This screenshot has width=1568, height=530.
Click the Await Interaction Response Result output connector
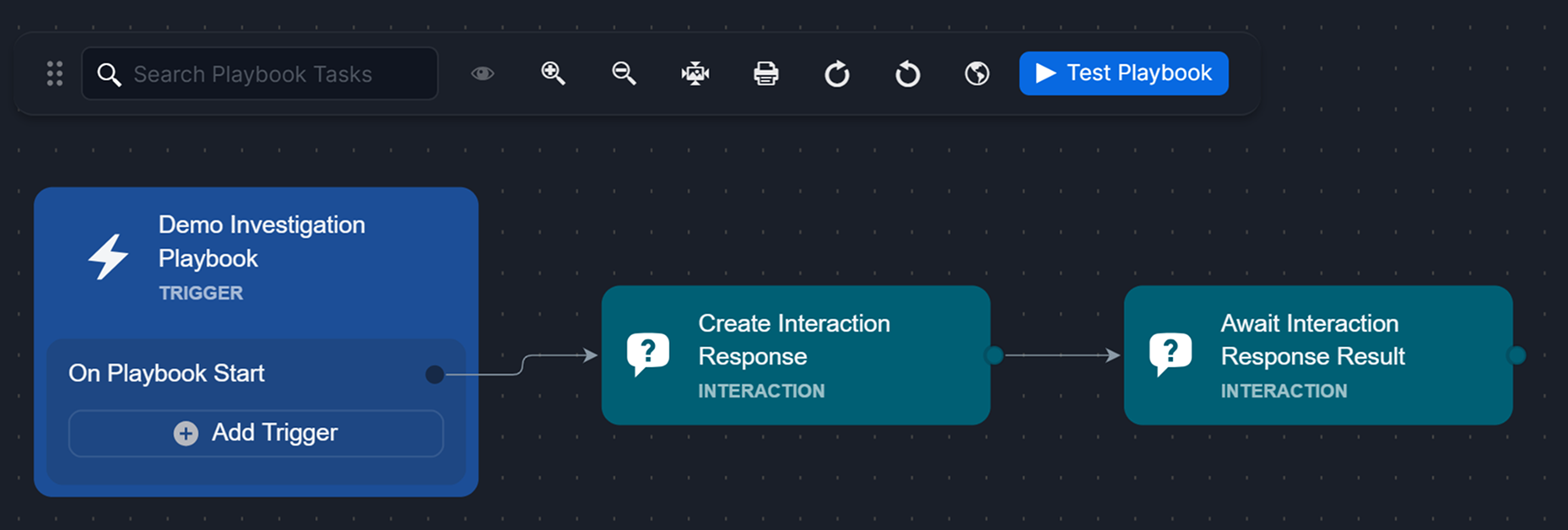point(1516,355)
